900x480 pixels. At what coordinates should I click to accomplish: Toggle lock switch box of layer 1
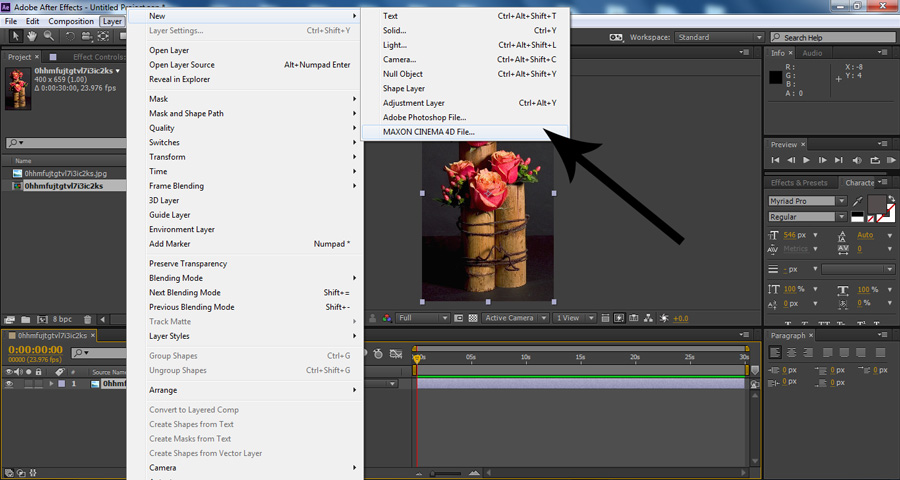click(38, 384)
